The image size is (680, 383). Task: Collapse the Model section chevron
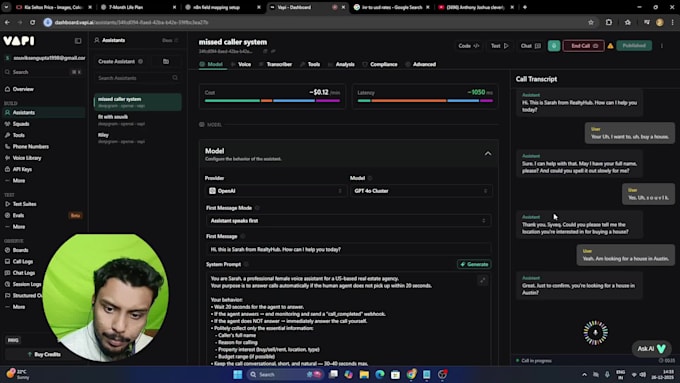[488, 154]
